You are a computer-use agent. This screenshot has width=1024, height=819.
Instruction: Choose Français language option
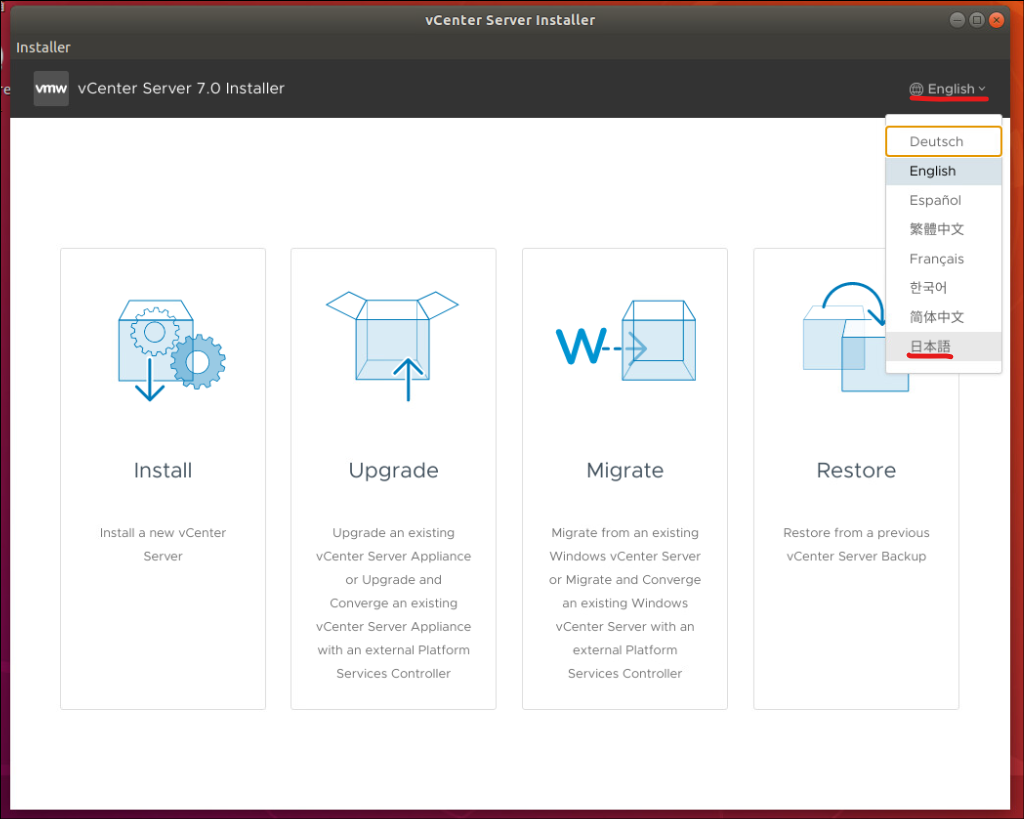coord(943,259)
